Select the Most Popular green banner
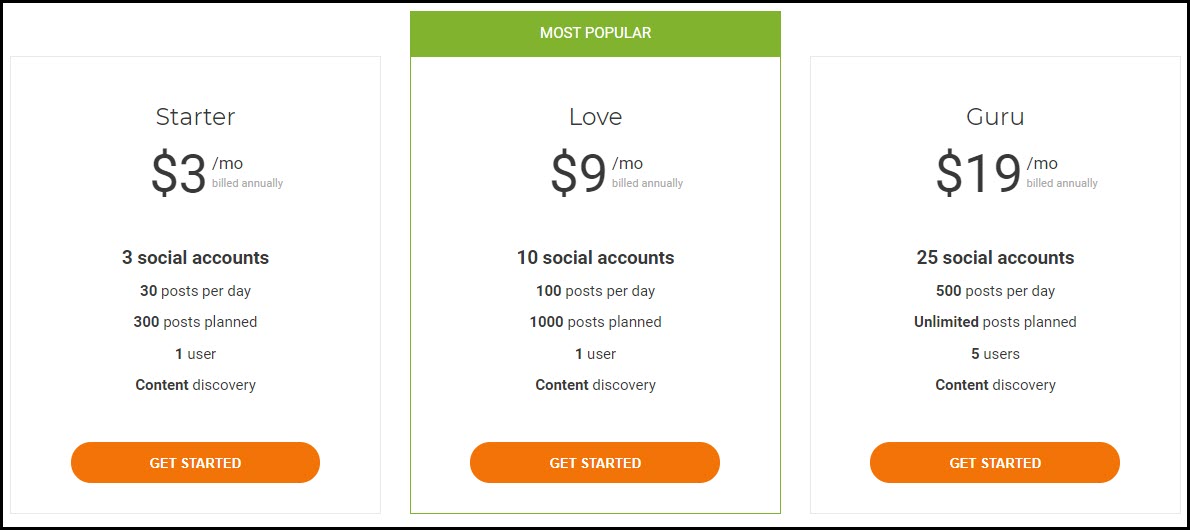This screenshot has width=1190, height=530. pos(595,33)
